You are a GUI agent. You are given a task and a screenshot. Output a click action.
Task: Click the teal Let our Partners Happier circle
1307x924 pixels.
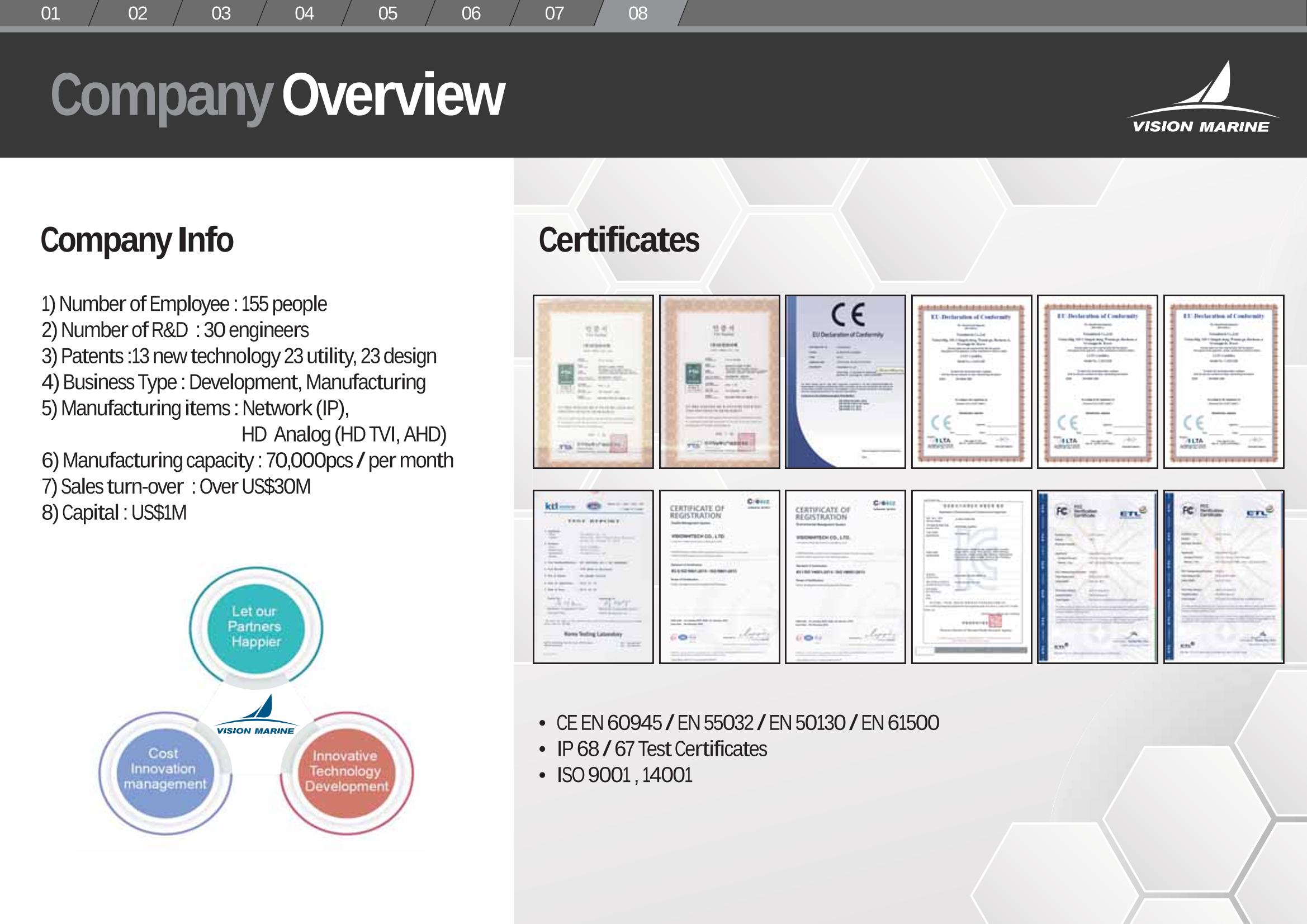pyautogui.click(x=255, y=627)
